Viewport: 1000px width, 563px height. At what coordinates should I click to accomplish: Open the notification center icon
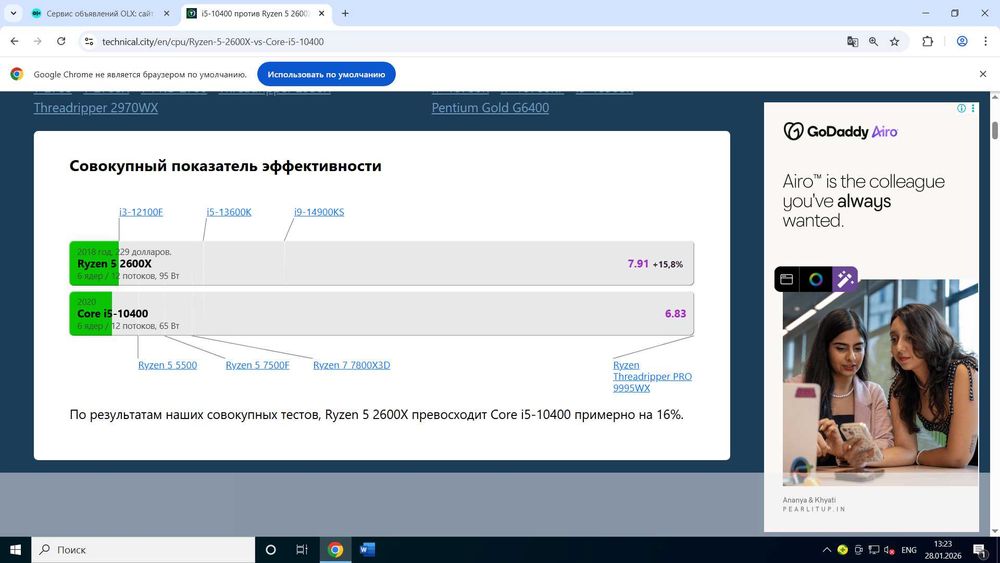point(980,550)
